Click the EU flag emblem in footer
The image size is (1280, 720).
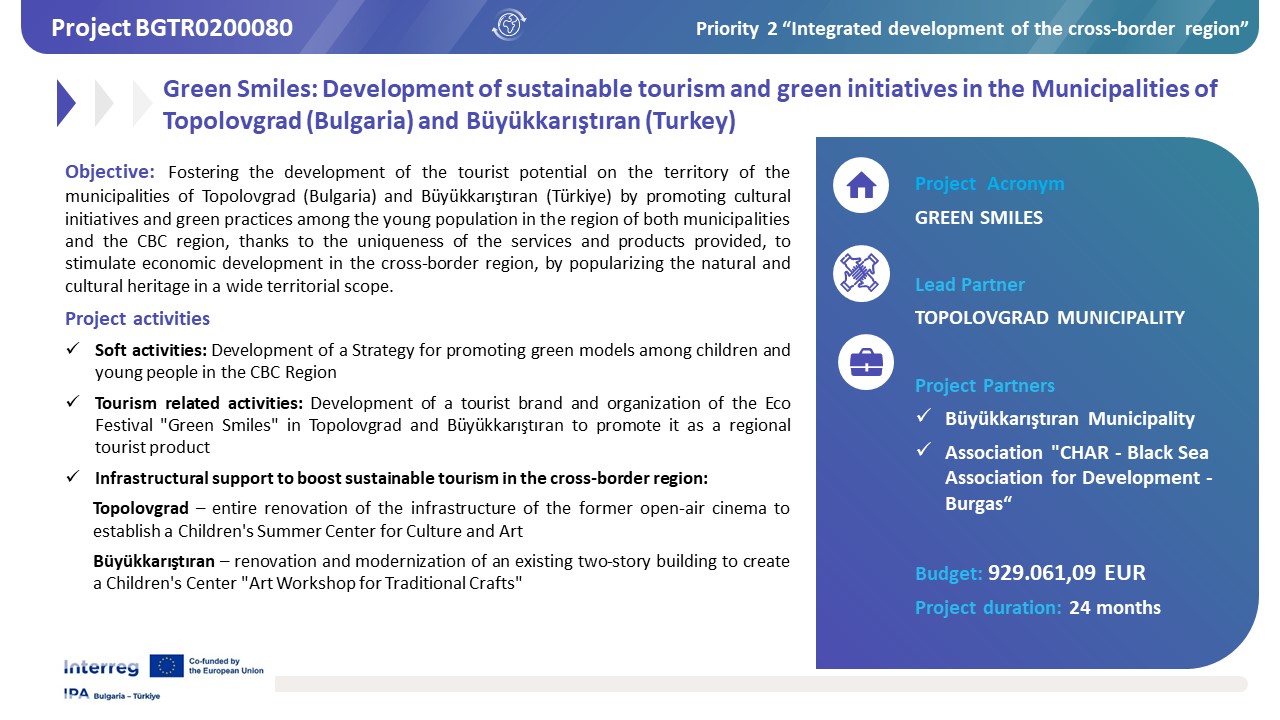click(x=167, y=666)
